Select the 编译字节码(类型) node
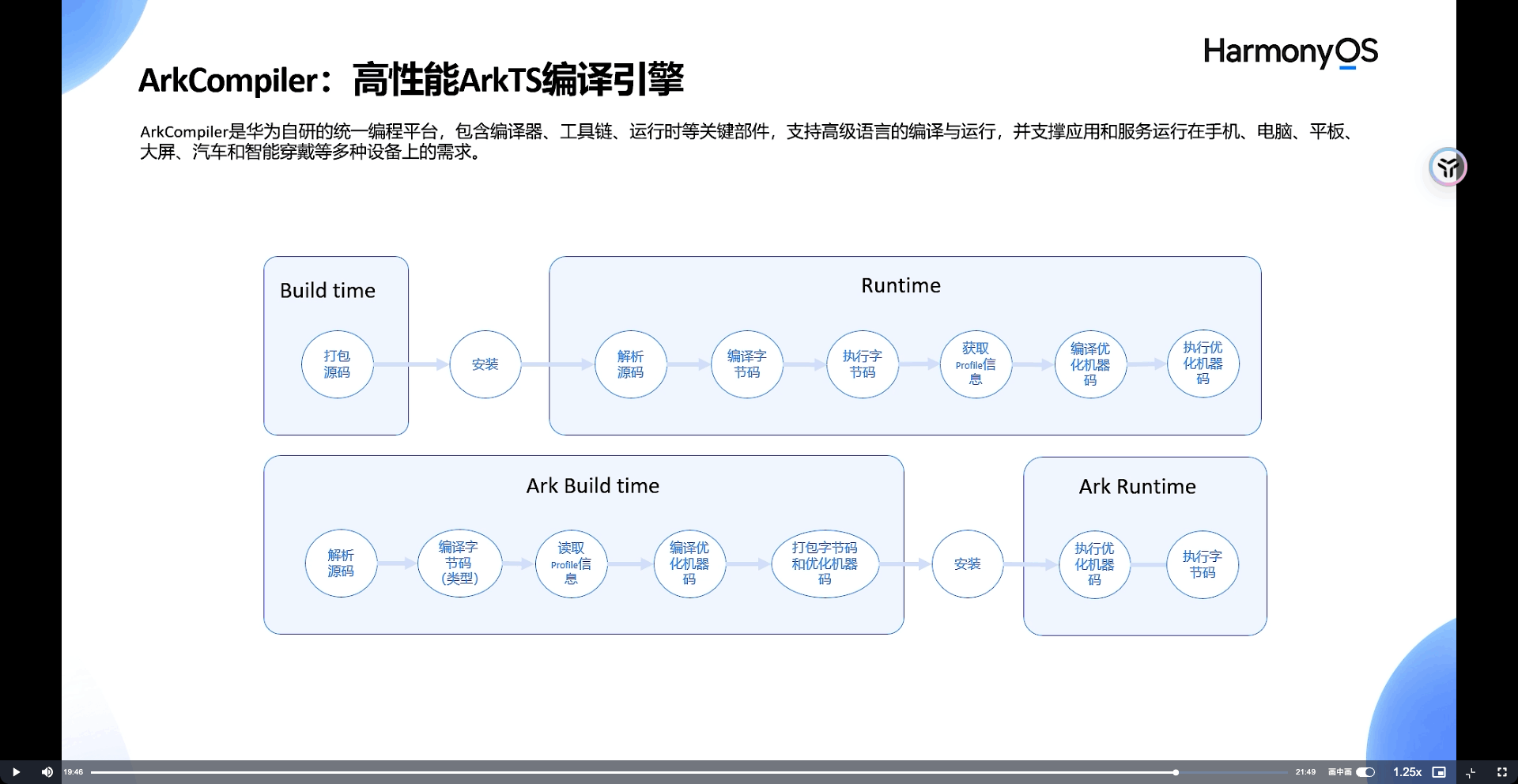The height and width of the screenshot is (784, 1518). [x=459, y=563]
